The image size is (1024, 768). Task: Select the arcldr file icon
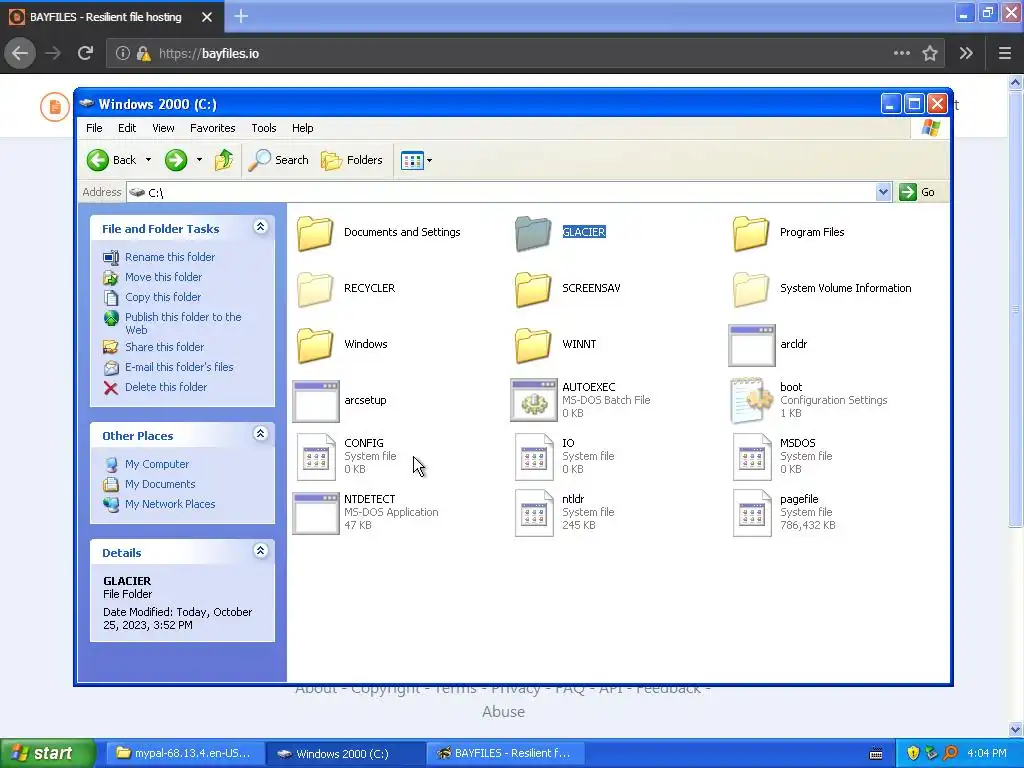tap(752, 345)
